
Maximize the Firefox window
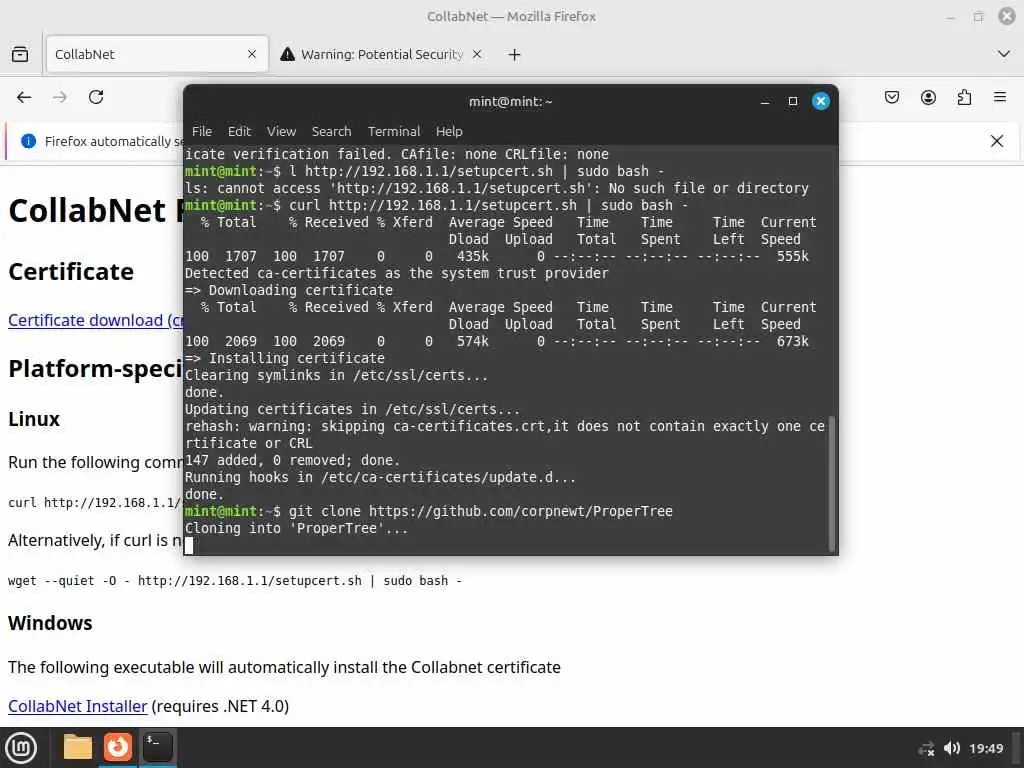tap(978, 16)
